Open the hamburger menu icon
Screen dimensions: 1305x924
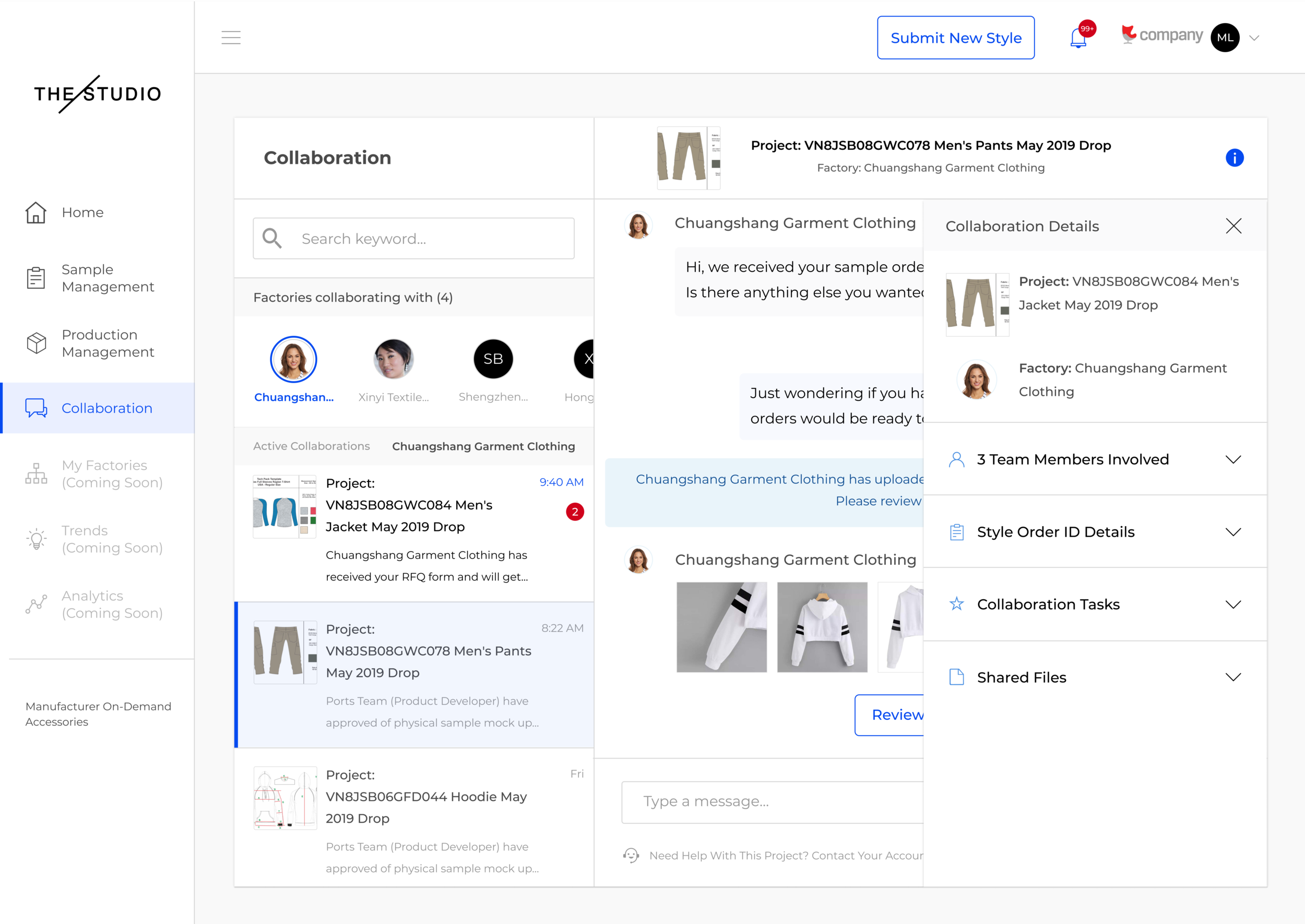point(231,38)
